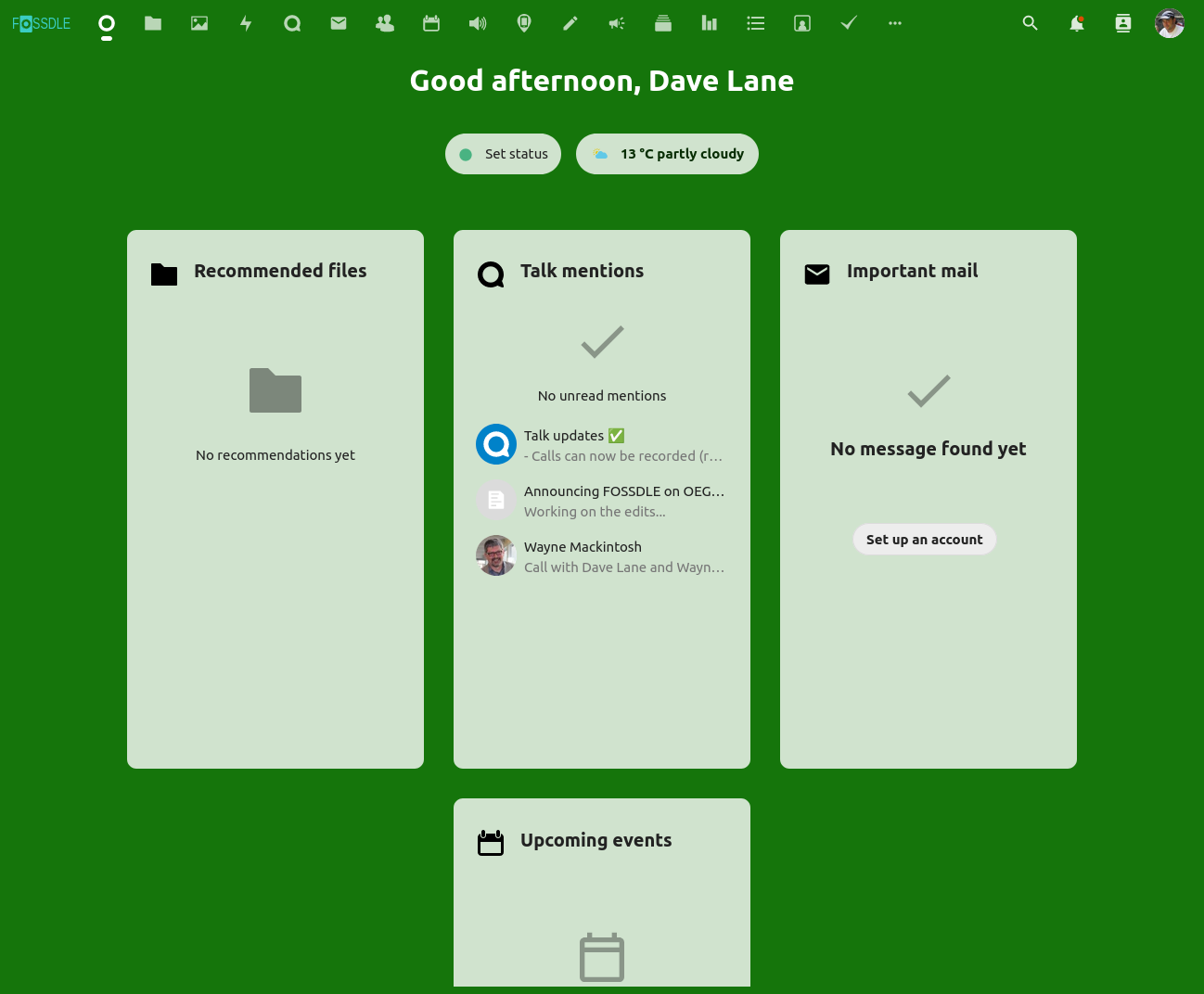The height and width of the screenshot is (994, 1204).
Task: Open the portrait frame app icon
Action: click(802, 23)
